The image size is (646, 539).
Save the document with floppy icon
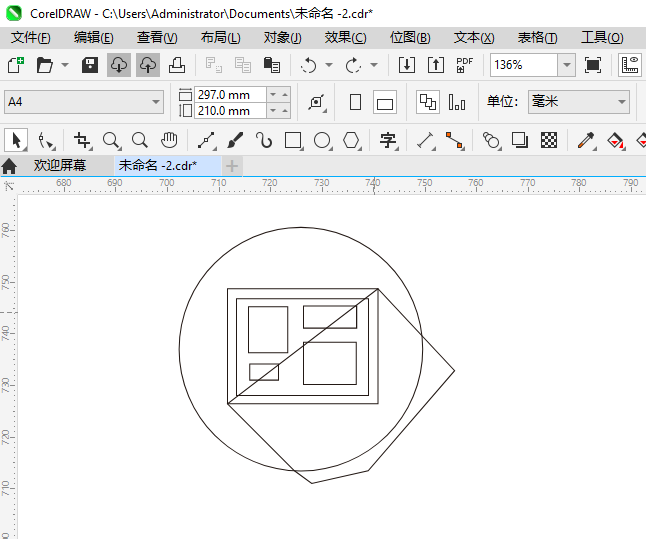(89, 65)
